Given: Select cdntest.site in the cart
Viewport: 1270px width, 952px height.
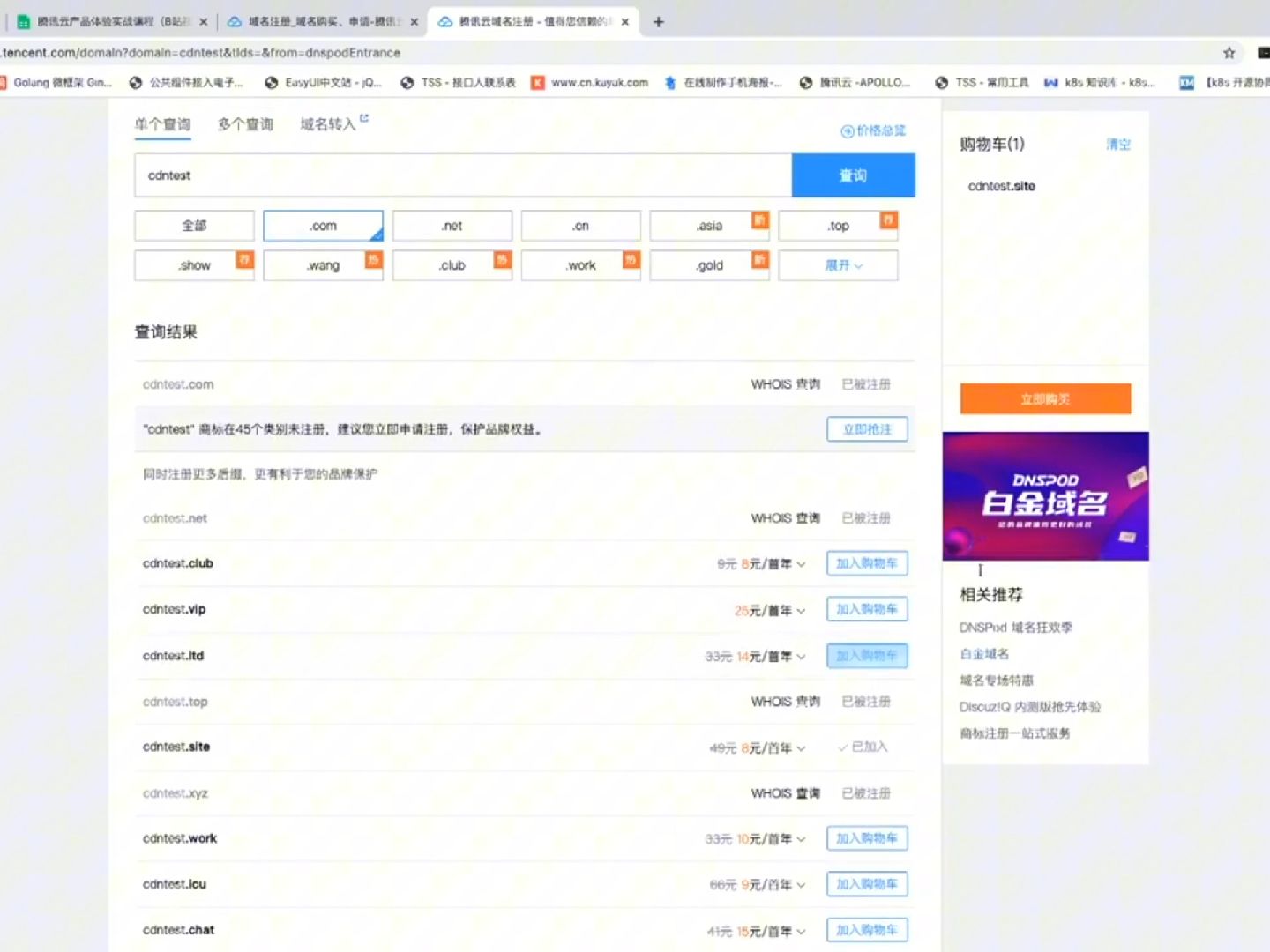Looking at the screenshot, I should (1002, 186).
